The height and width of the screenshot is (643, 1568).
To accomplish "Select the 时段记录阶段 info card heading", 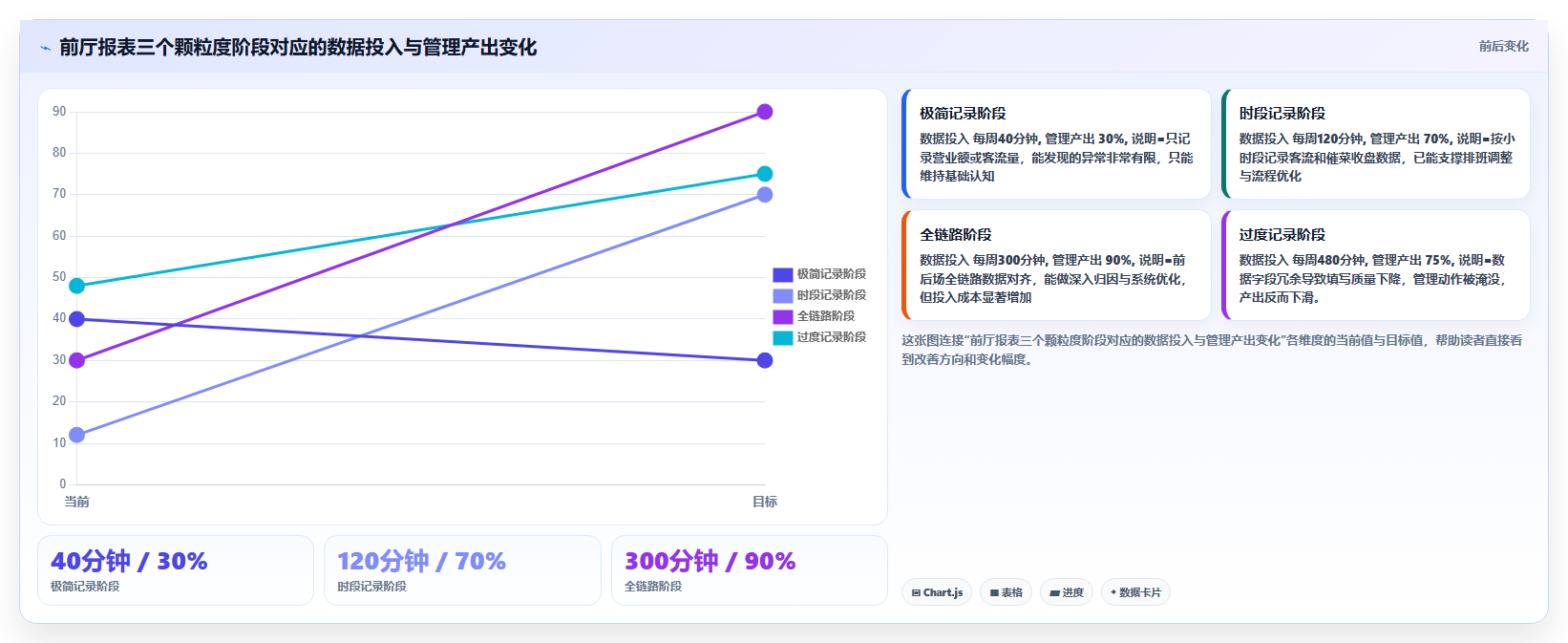I will [x=1282, y=114].
